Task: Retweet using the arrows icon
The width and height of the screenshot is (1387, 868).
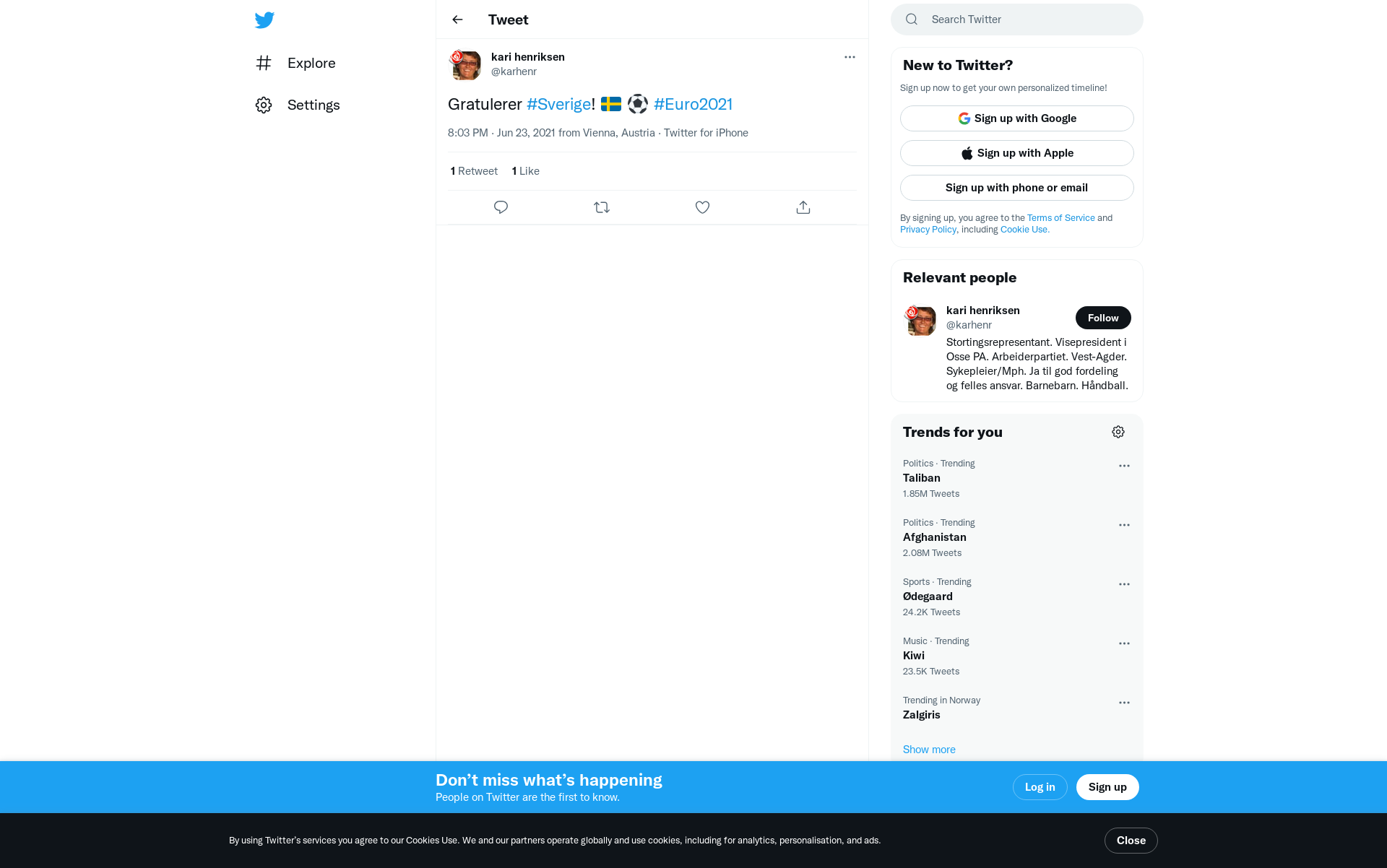Action: (x=602, y=207)
